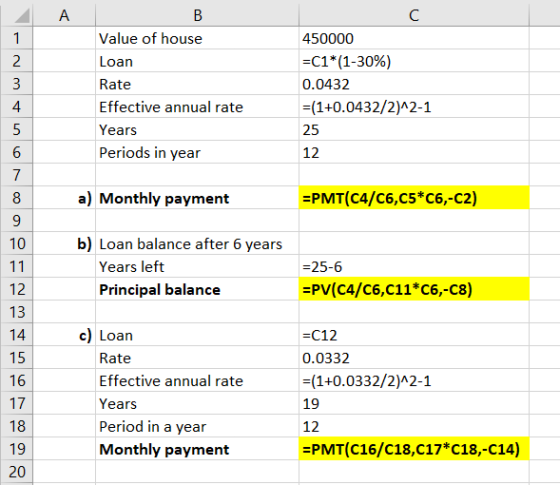Select the 'Value of house' cell

(x=197, y=38)
